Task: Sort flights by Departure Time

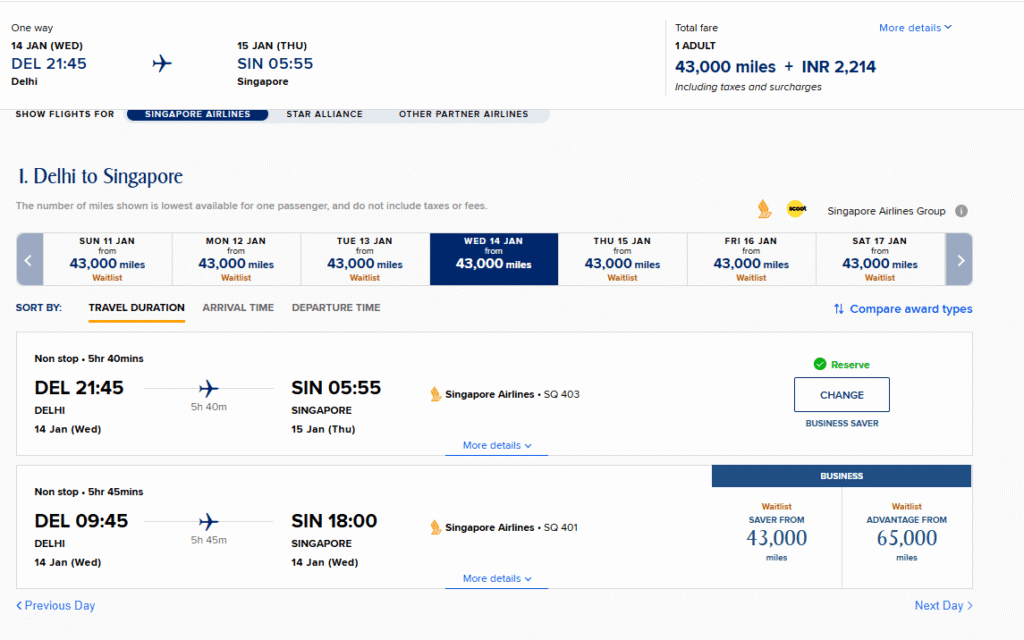Action: (336, 308)
